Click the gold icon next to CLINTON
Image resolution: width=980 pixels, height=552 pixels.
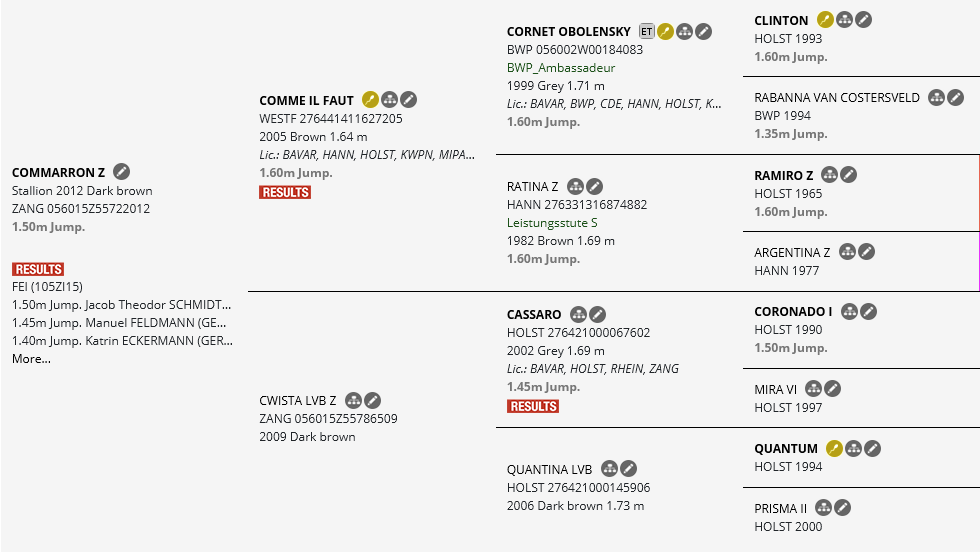tap(825, 19)
